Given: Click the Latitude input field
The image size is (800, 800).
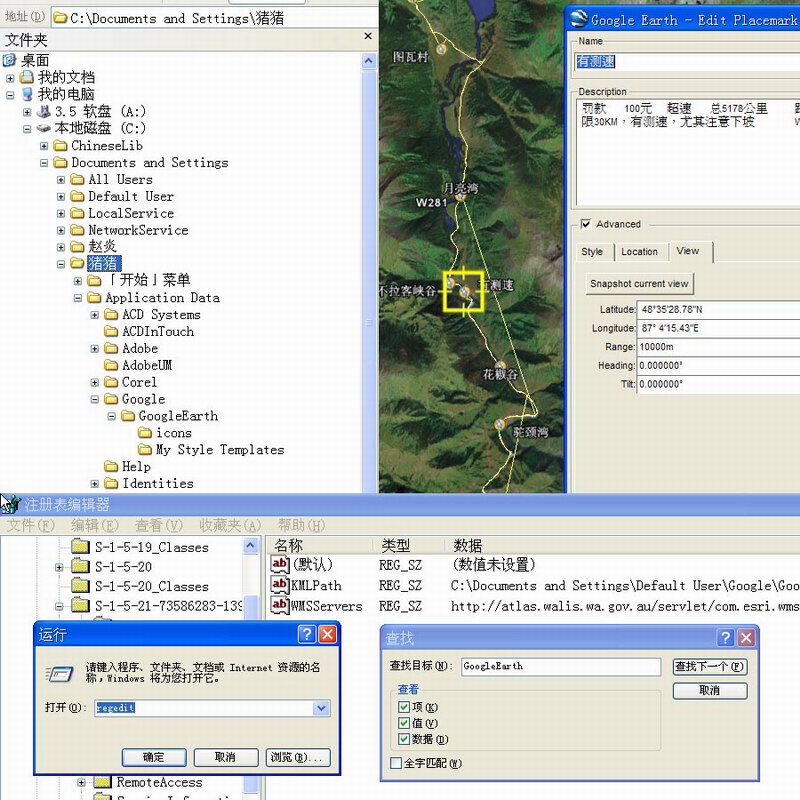Looking at the screenshot, I should pyautogui.click(x=719, y=309).
